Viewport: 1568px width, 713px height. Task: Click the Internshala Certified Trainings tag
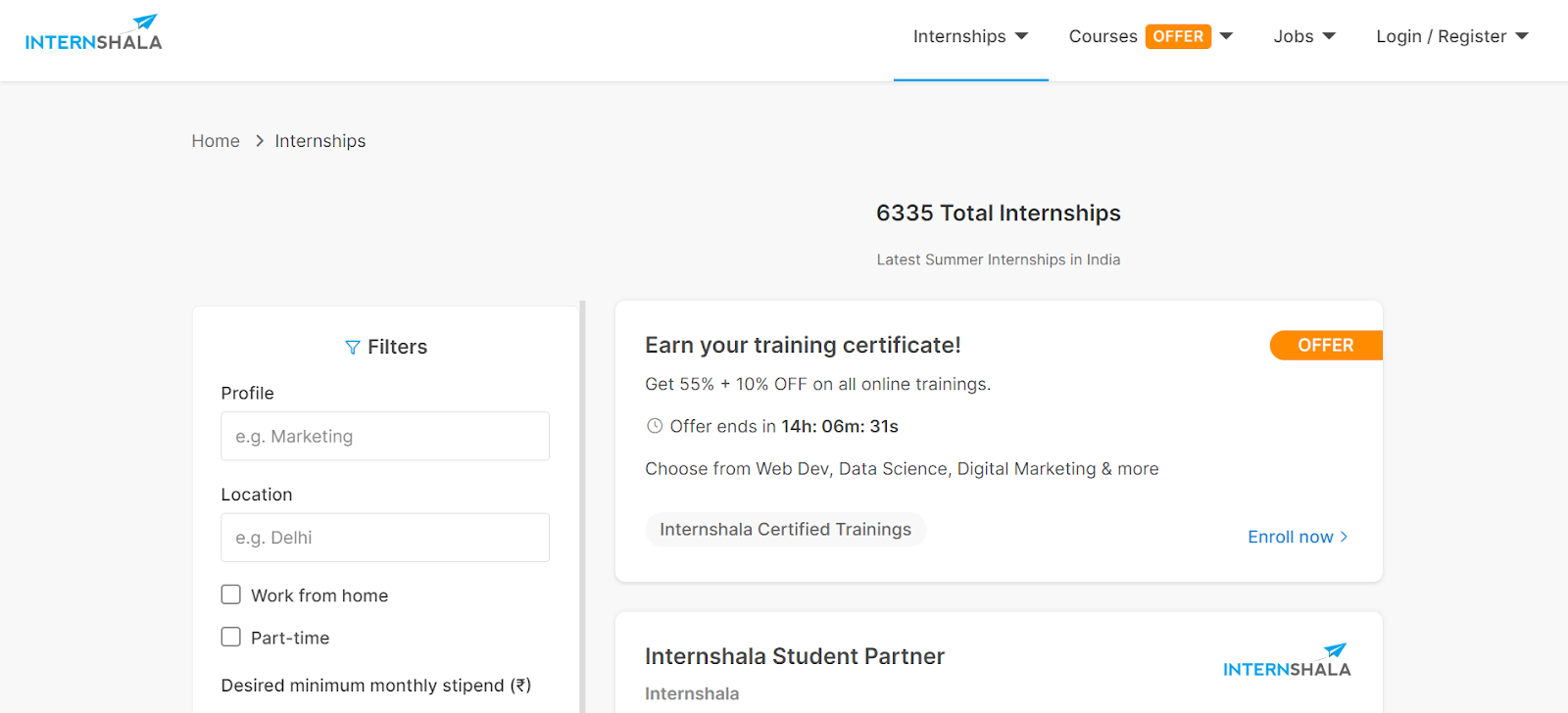(x=785, y=529)
